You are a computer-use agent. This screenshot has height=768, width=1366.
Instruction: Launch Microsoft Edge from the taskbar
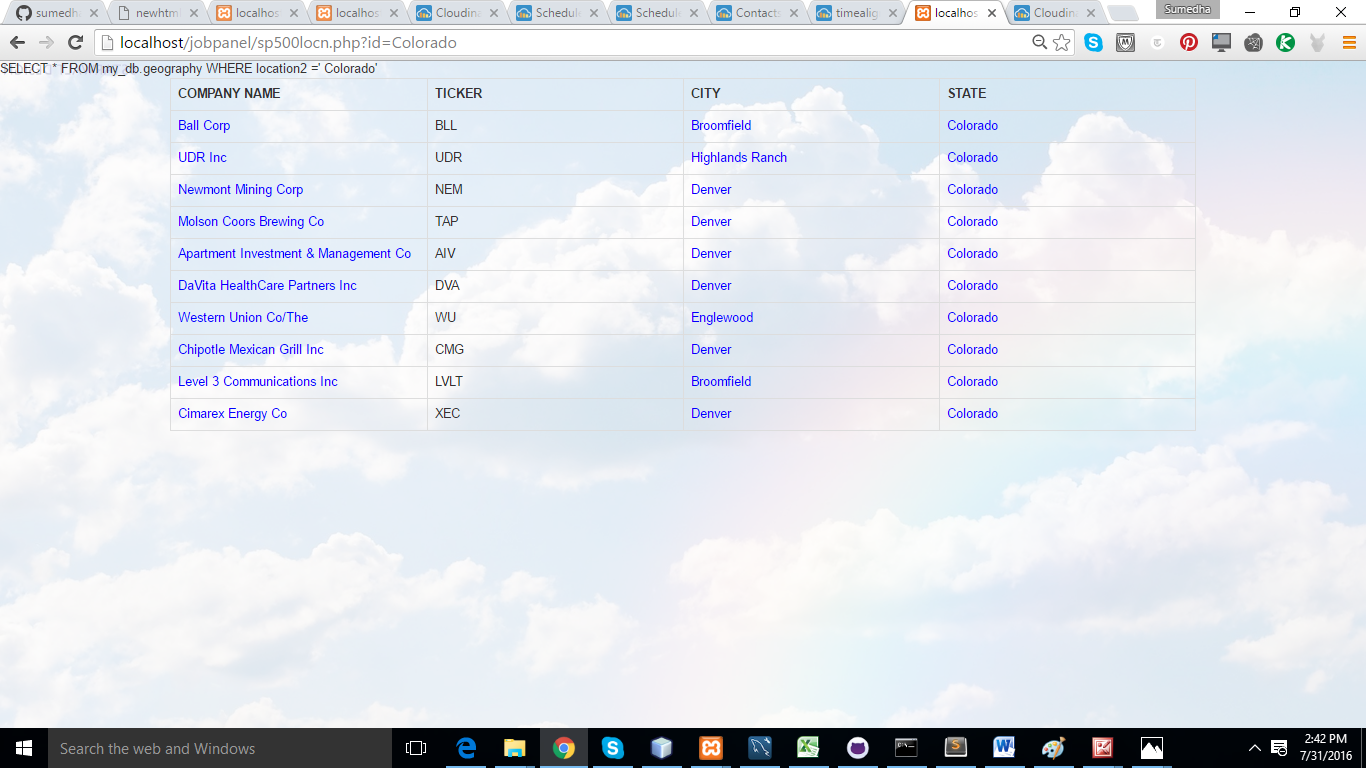(x=466, y=748)
